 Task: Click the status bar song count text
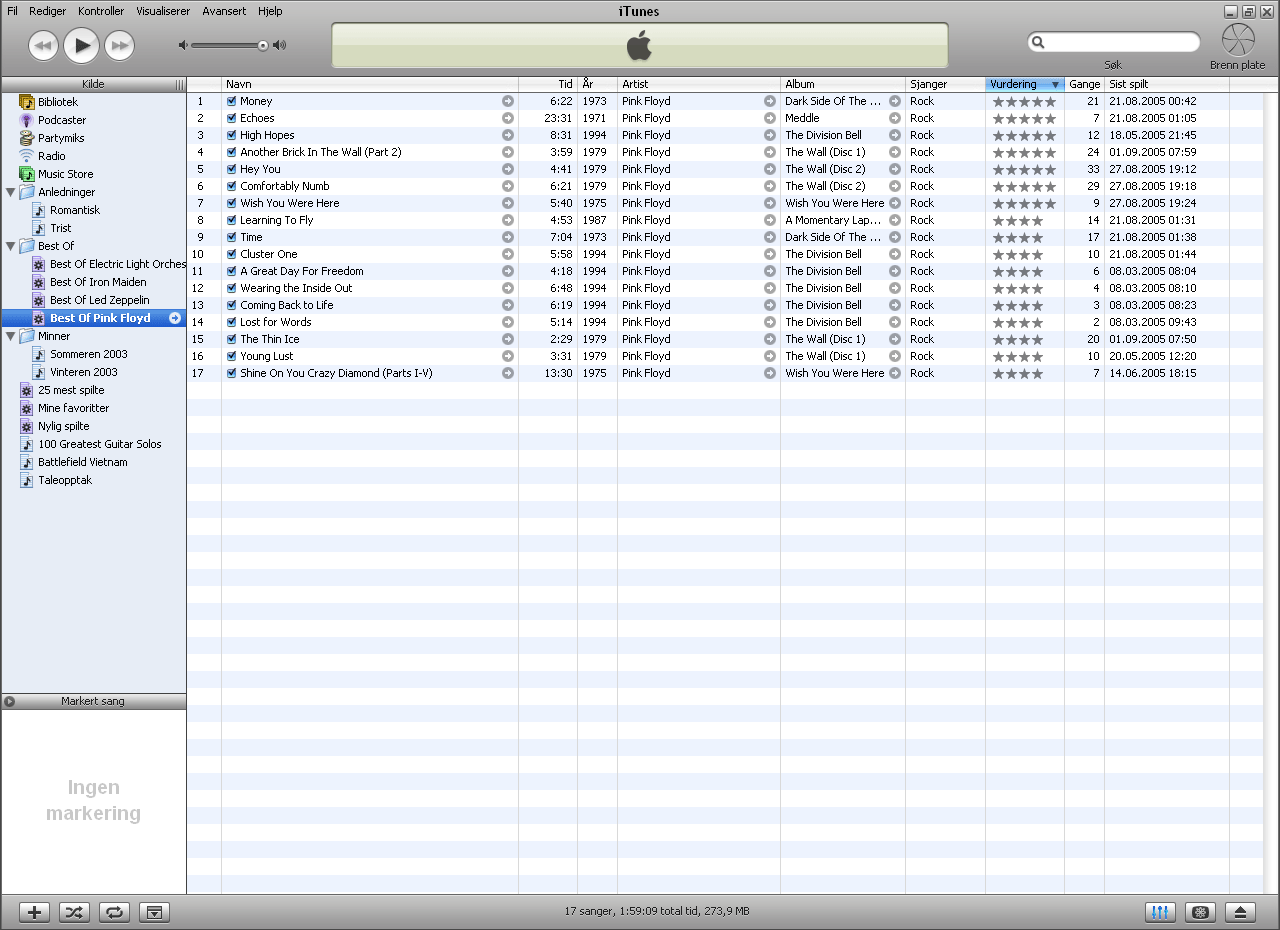coord(657,911)
